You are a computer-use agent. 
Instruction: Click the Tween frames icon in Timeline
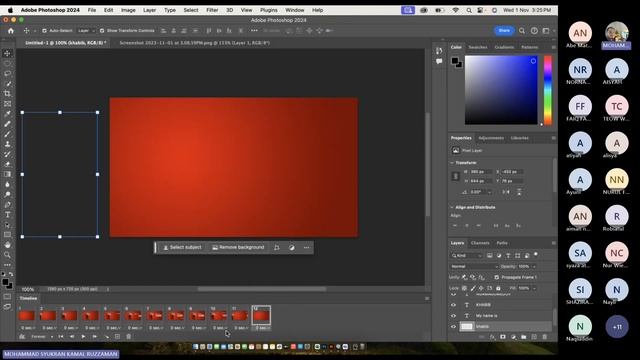[x=107, y=337]
